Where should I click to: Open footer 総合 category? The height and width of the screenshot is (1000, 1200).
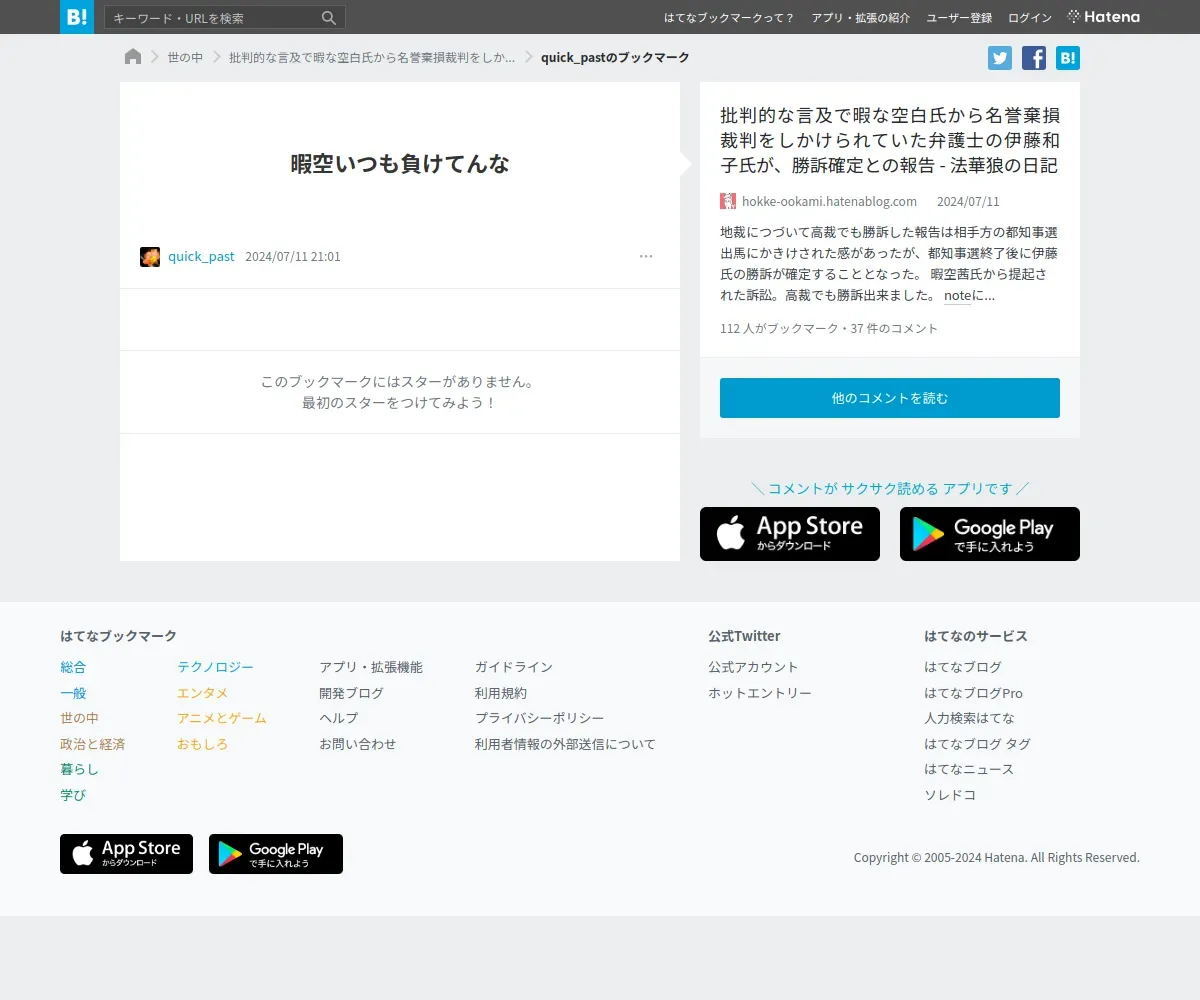click(x=73, y=667)
